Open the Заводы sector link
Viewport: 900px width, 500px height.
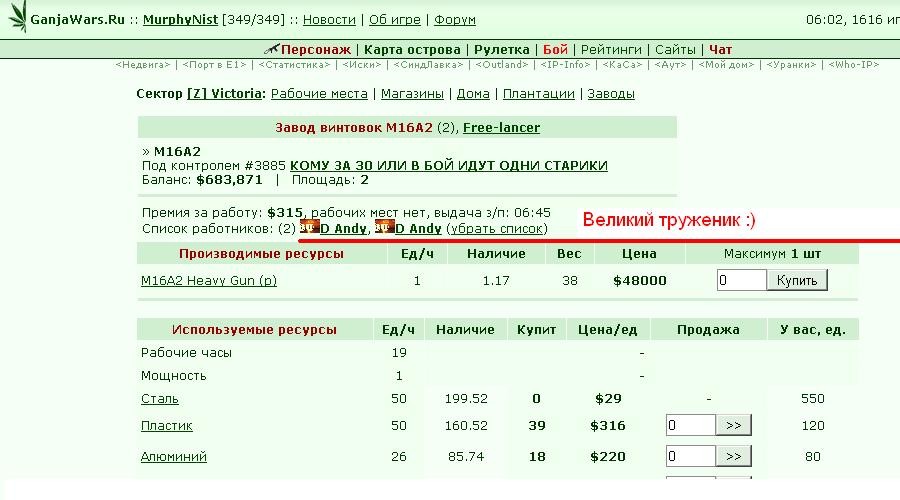pos(611,94)
